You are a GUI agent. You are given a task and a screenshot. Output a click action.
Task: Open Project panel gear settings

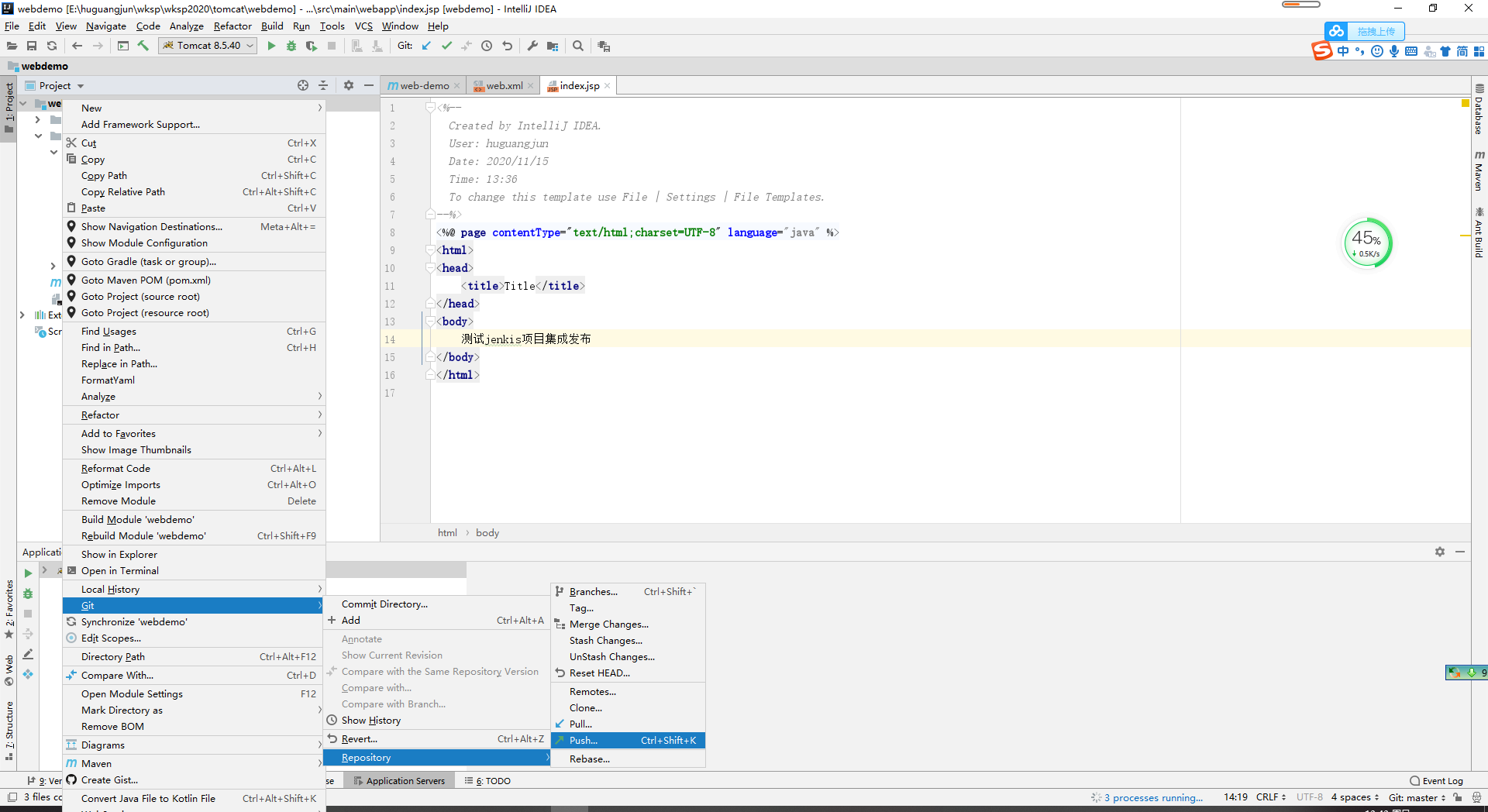[349, 85]
